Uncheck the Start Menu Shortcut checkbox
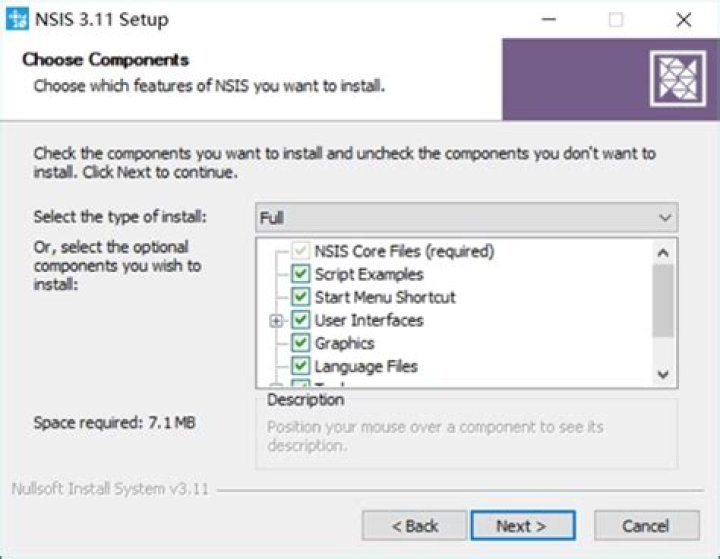The image size is (720, 559). tap(300, 297)
